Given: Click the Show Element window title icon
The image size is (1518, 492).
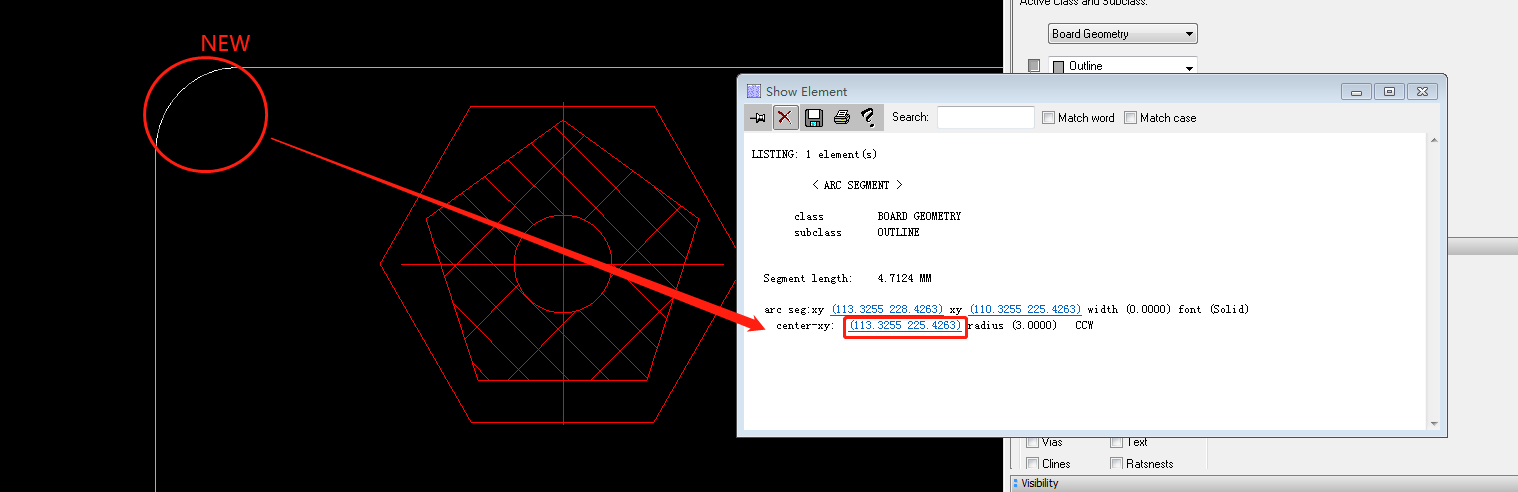Looking at the screenshot, I should tap(754, 91).
